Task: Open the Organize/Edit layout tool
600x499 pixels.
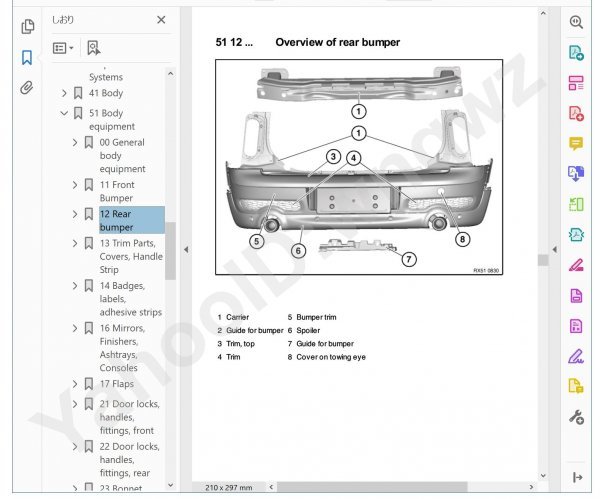Action: click(576, 82)
